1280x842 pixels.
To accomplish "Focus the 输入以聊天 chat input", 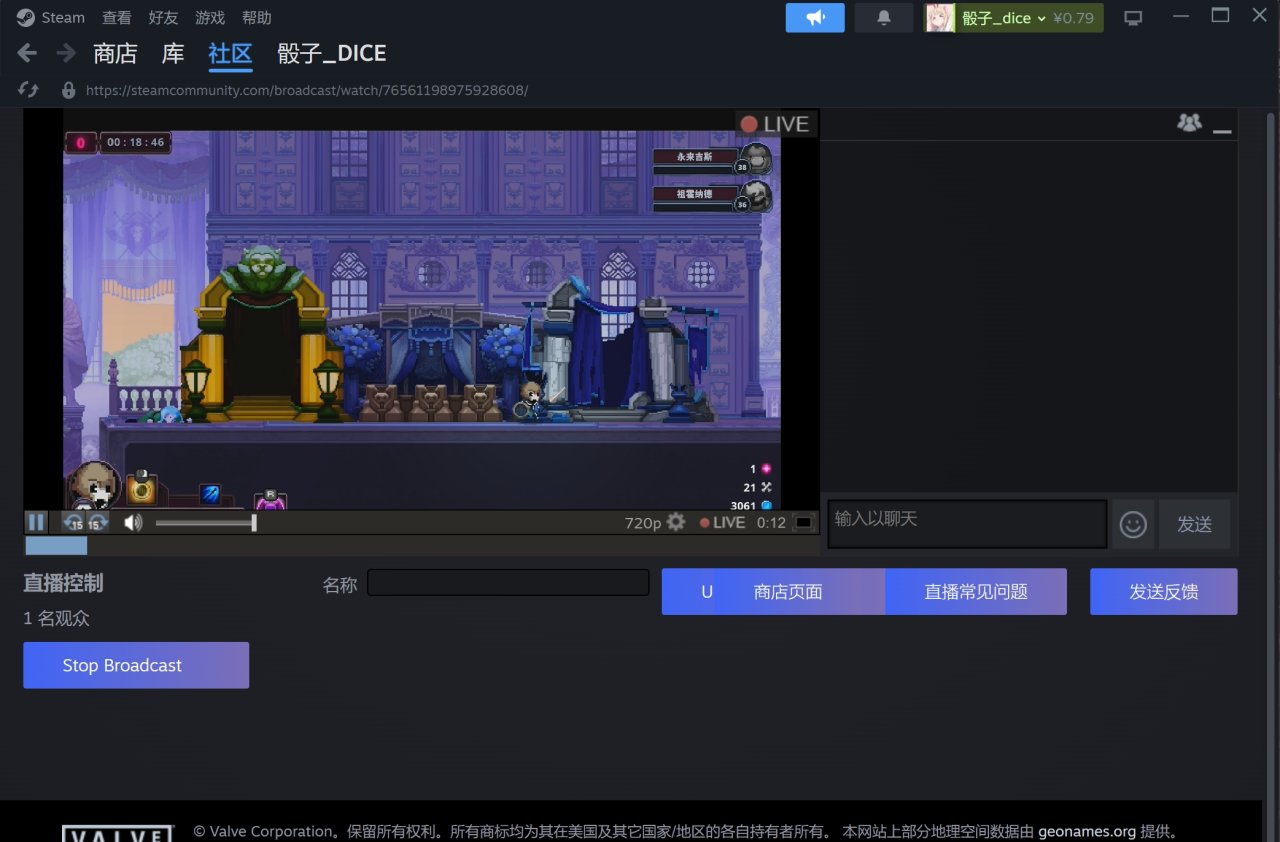I will coord(967,524).
